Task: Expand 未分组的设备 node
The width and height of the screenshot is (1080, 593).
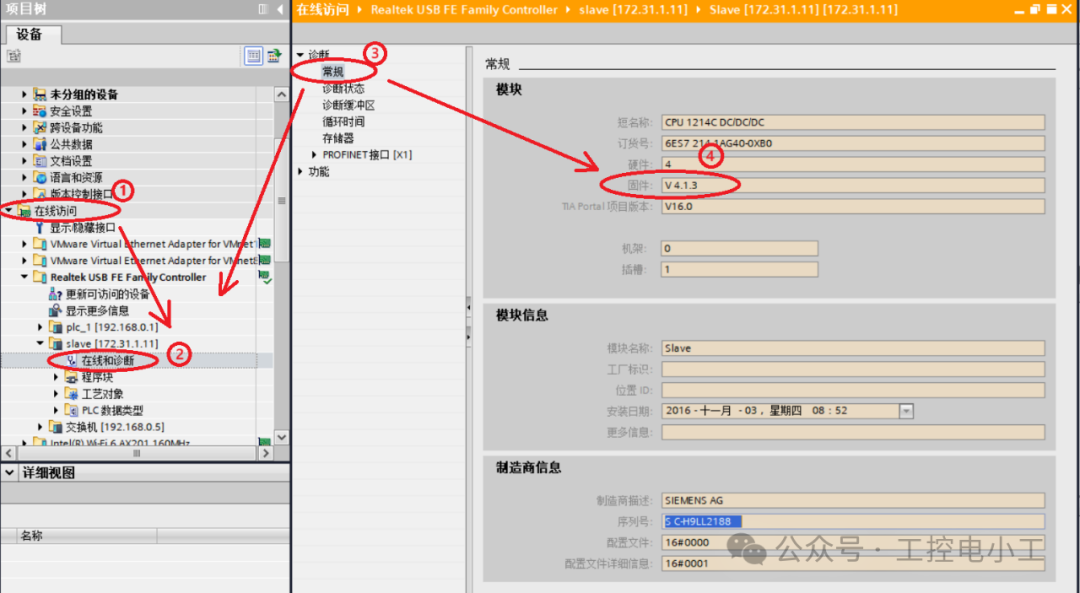Action: 24,94
